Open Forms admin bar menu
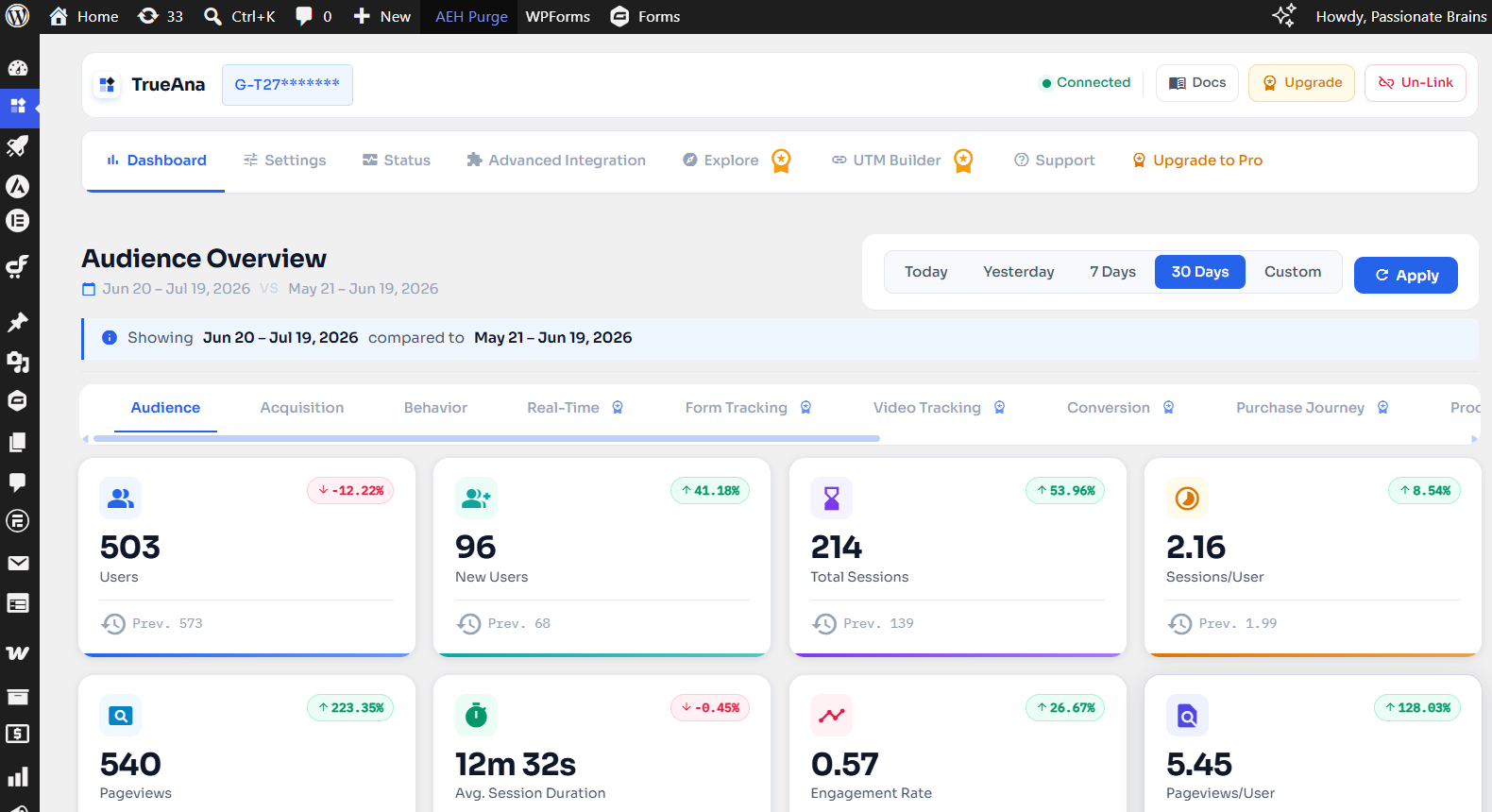The image size is (1492, 812). coord(645,16)
